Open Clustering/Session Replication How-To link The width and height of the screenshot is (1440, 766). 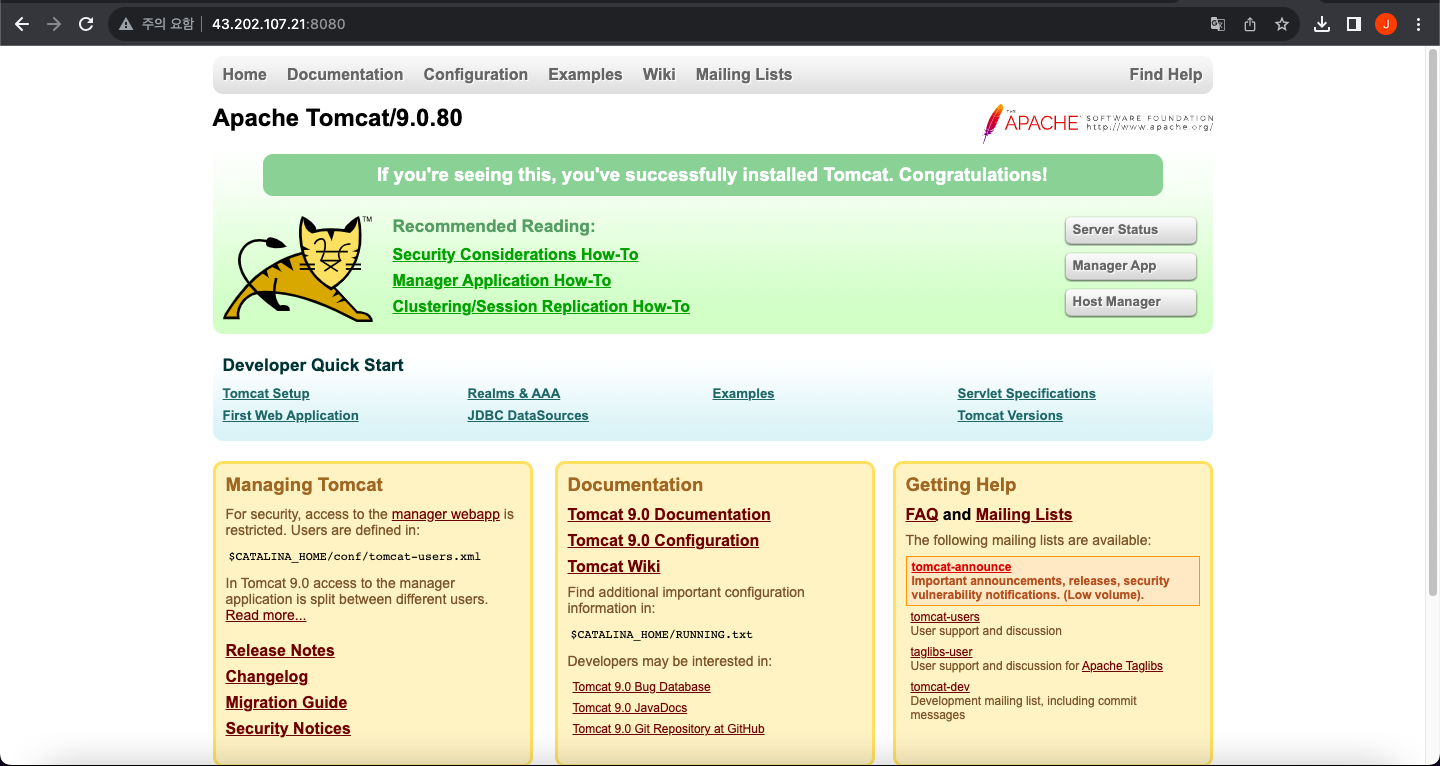[541, 306]
